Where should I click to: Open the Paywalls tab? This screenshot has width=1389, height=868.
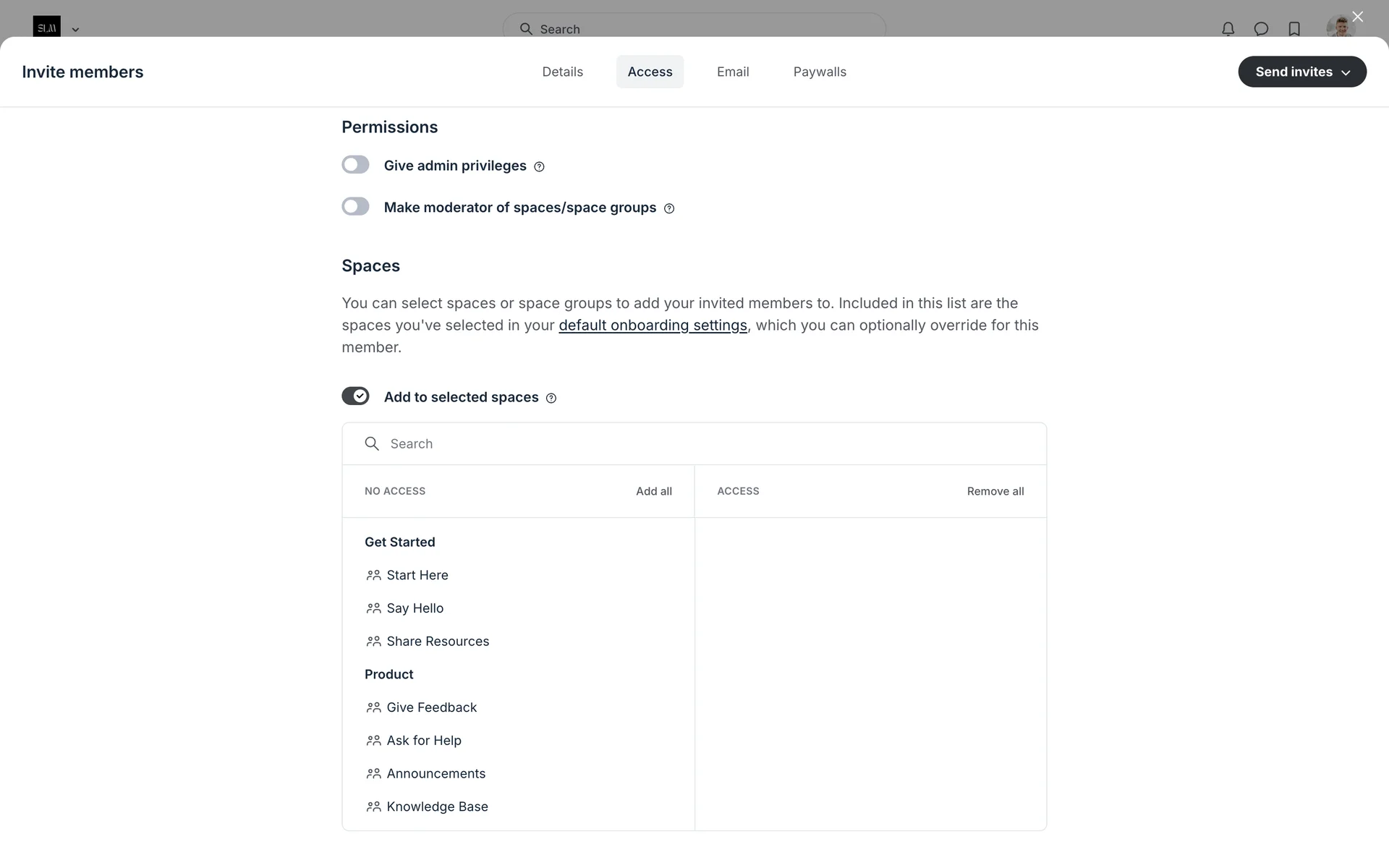coord(819,72)
